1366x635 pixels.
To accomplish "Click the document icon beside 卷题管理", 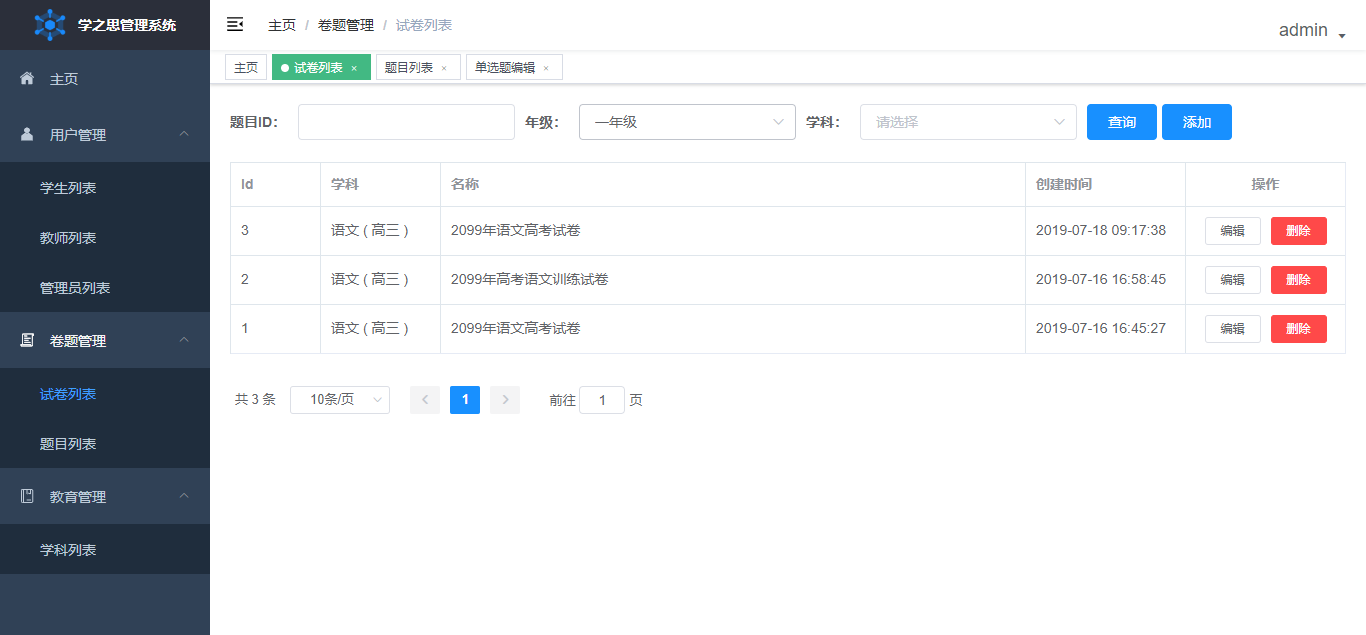I will [27, 340].
